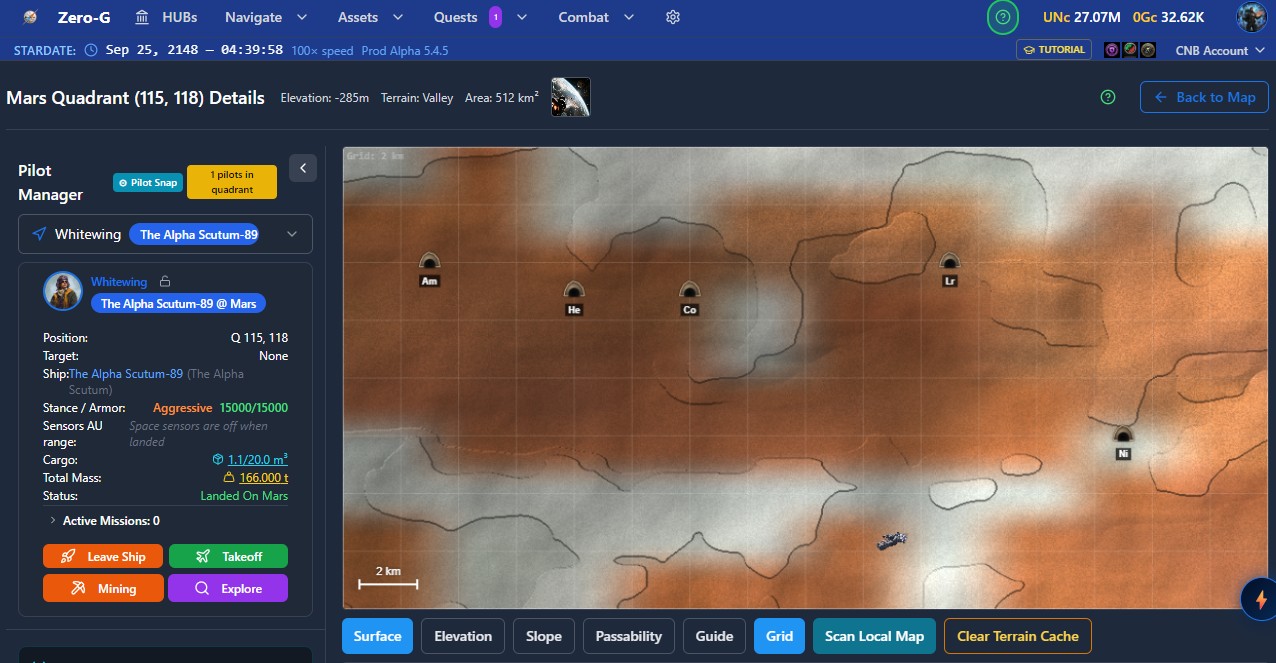
Task: Toggle the Surface map layer
Action: point(377,636)
